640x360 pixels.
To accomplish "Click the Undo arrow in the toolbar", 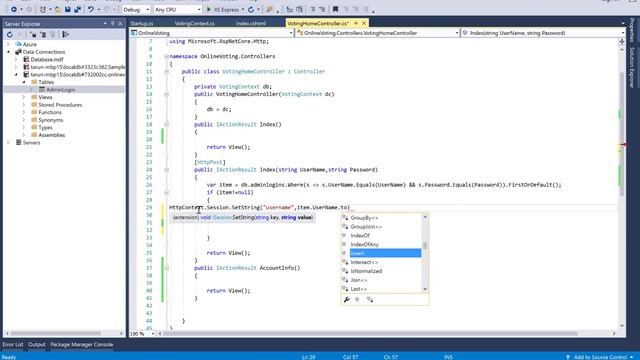I will (x=91, y=9).
